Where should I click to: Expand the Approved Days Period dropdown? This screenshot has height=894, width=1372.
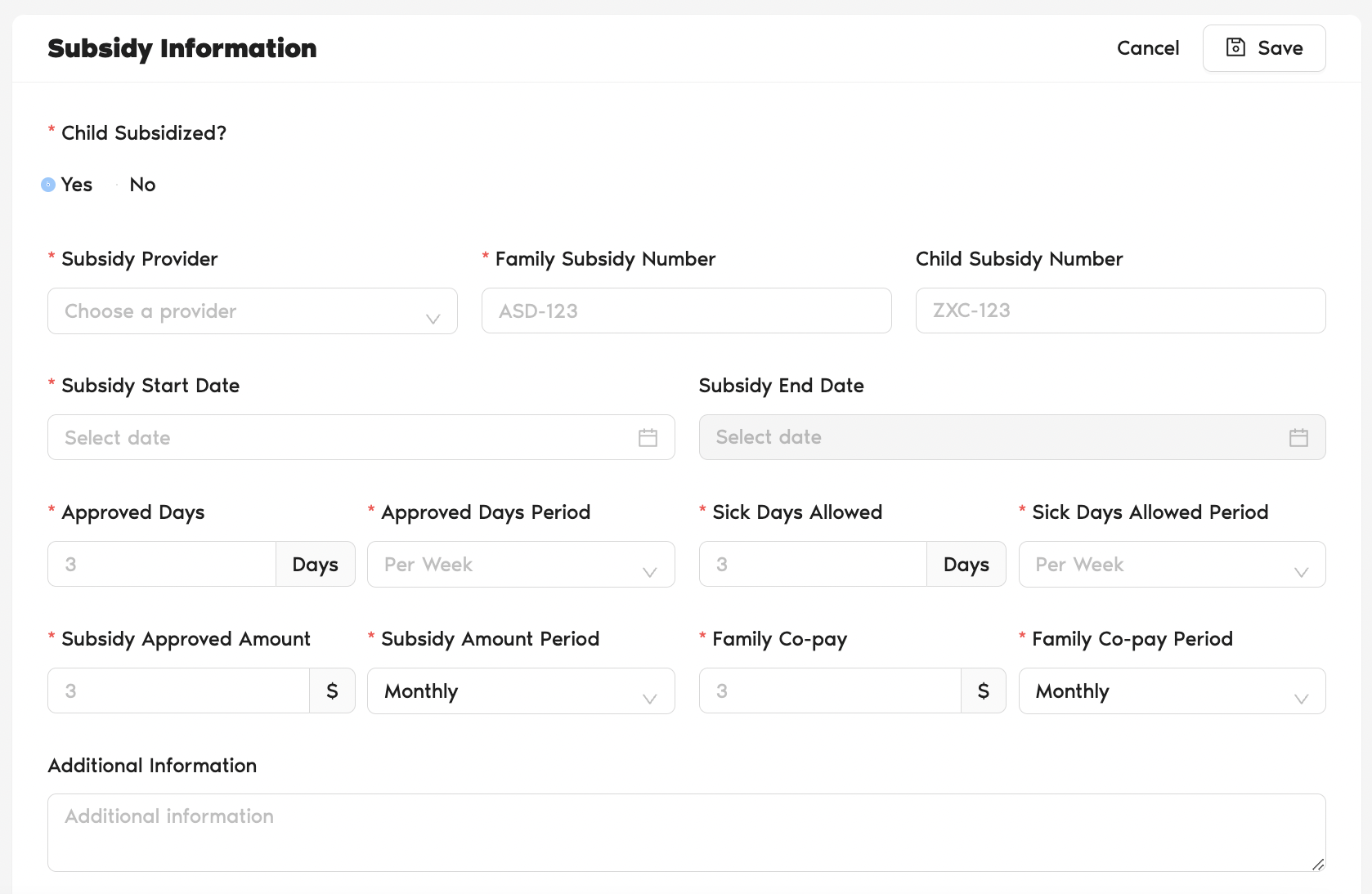point(520,565)
